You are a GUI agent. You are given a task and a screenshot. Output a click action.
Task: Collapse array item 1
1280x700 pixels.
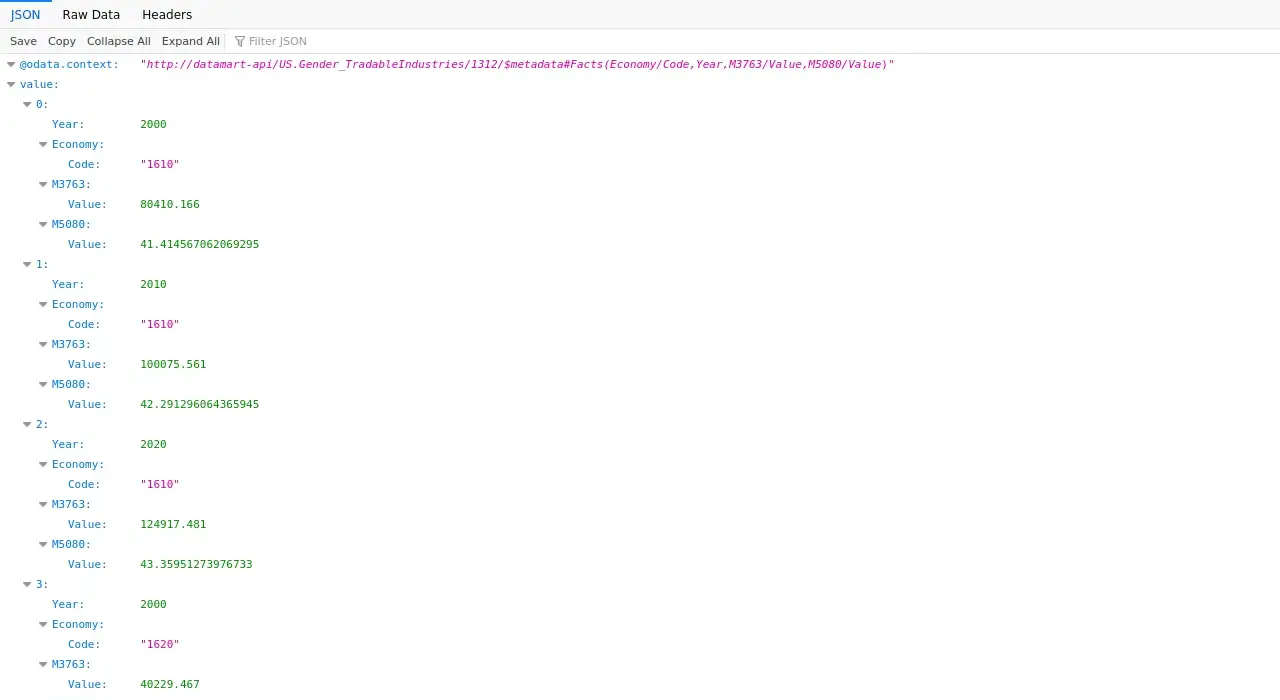click(27, 264)
